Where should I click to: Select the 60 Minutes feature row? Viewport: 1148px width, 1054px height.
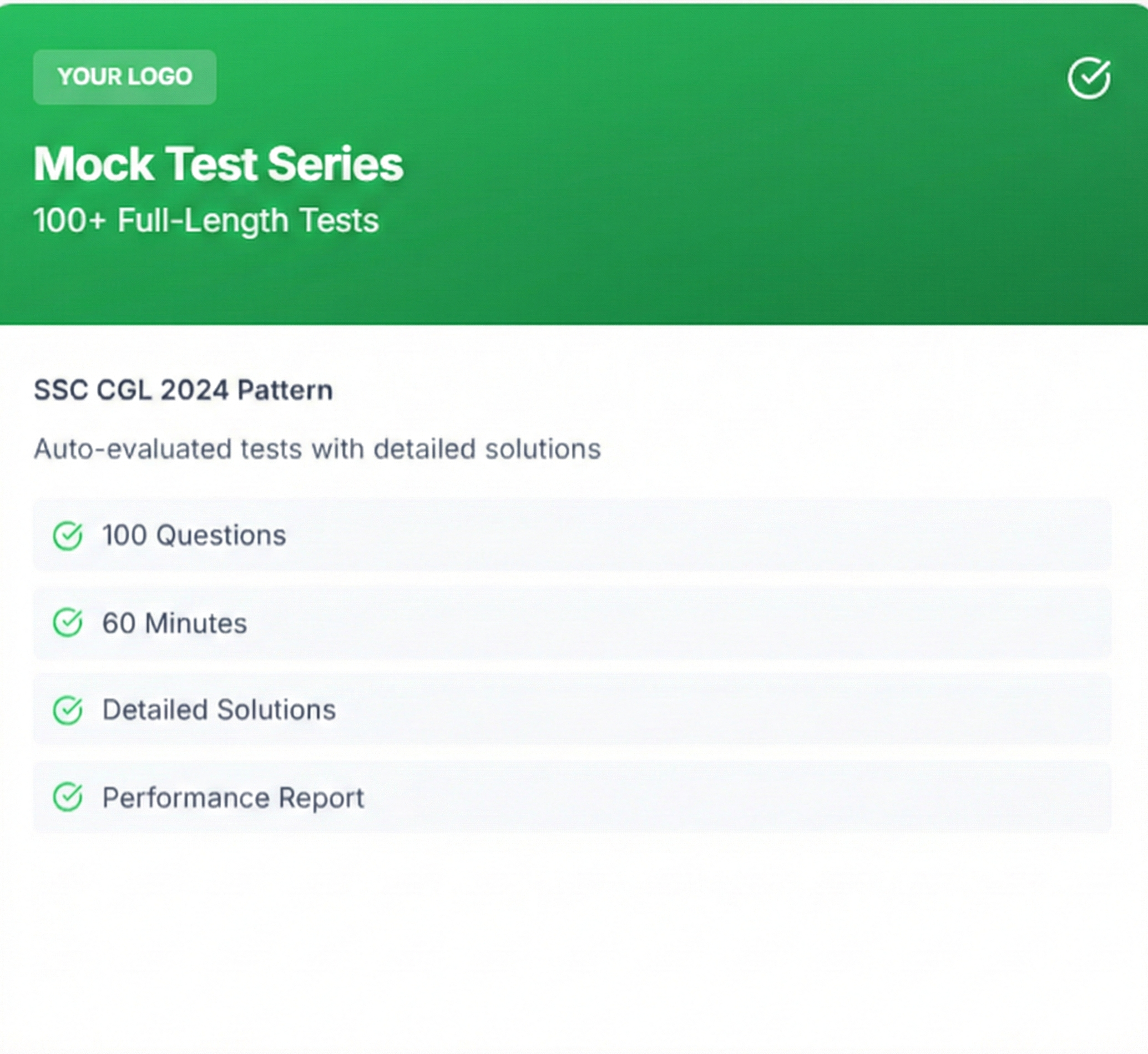click(684, 622)
